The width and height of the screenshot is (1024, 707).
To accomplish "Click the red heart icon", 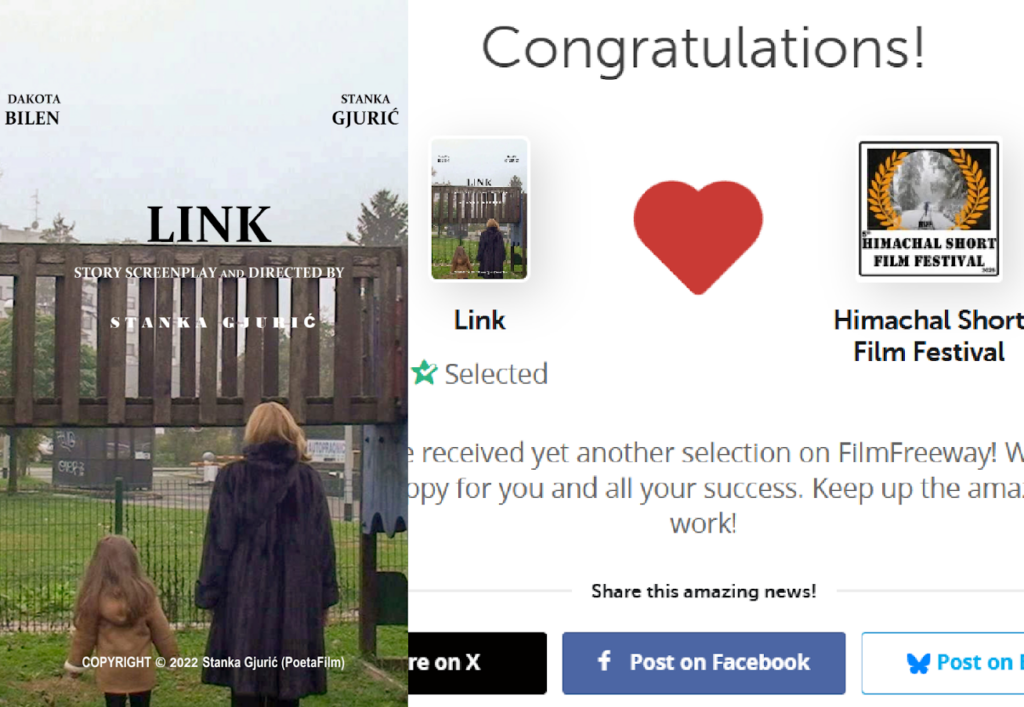I will 697,237.
